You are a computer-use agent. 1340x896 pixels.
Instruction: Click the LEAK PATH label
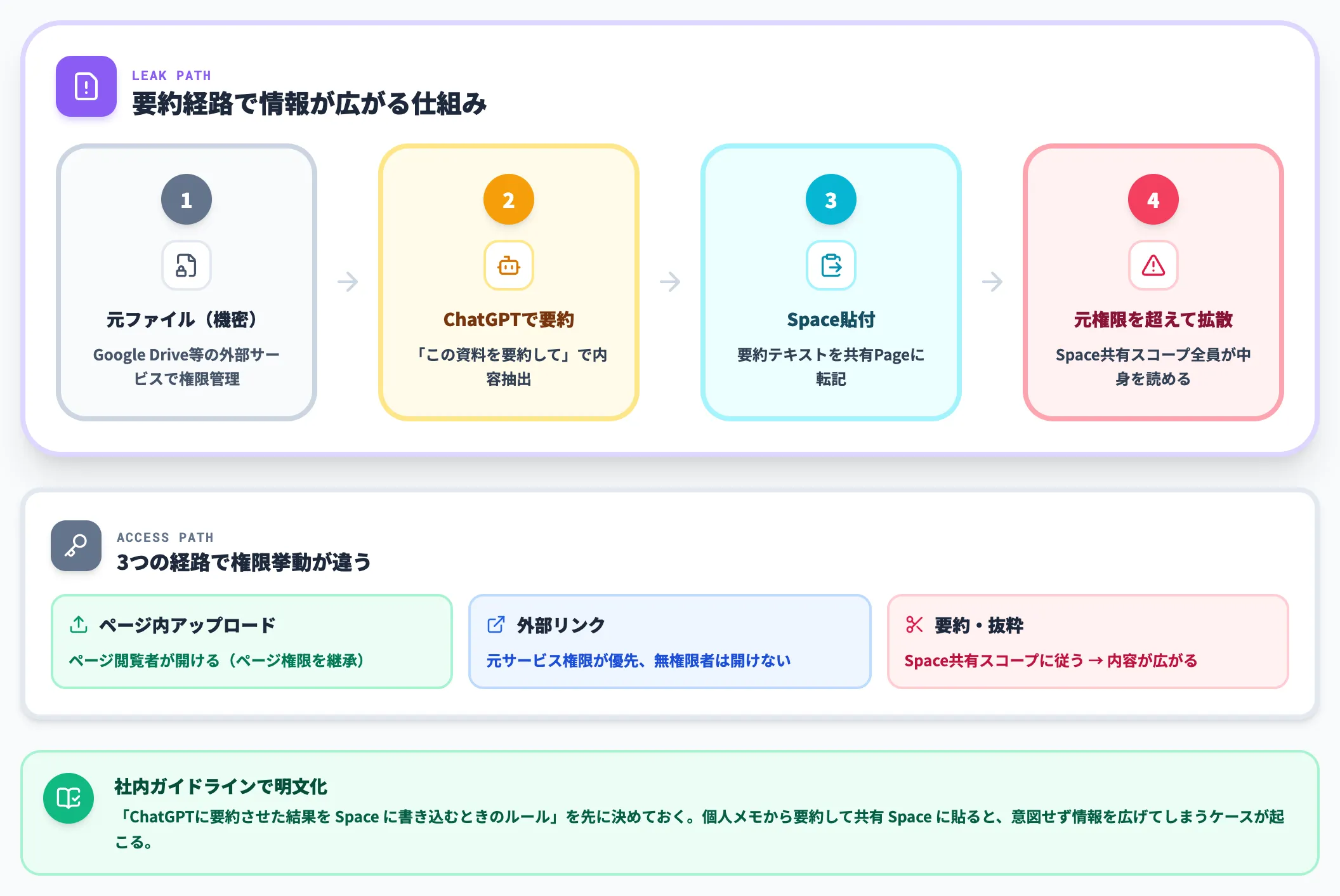[x=171, y=76]
